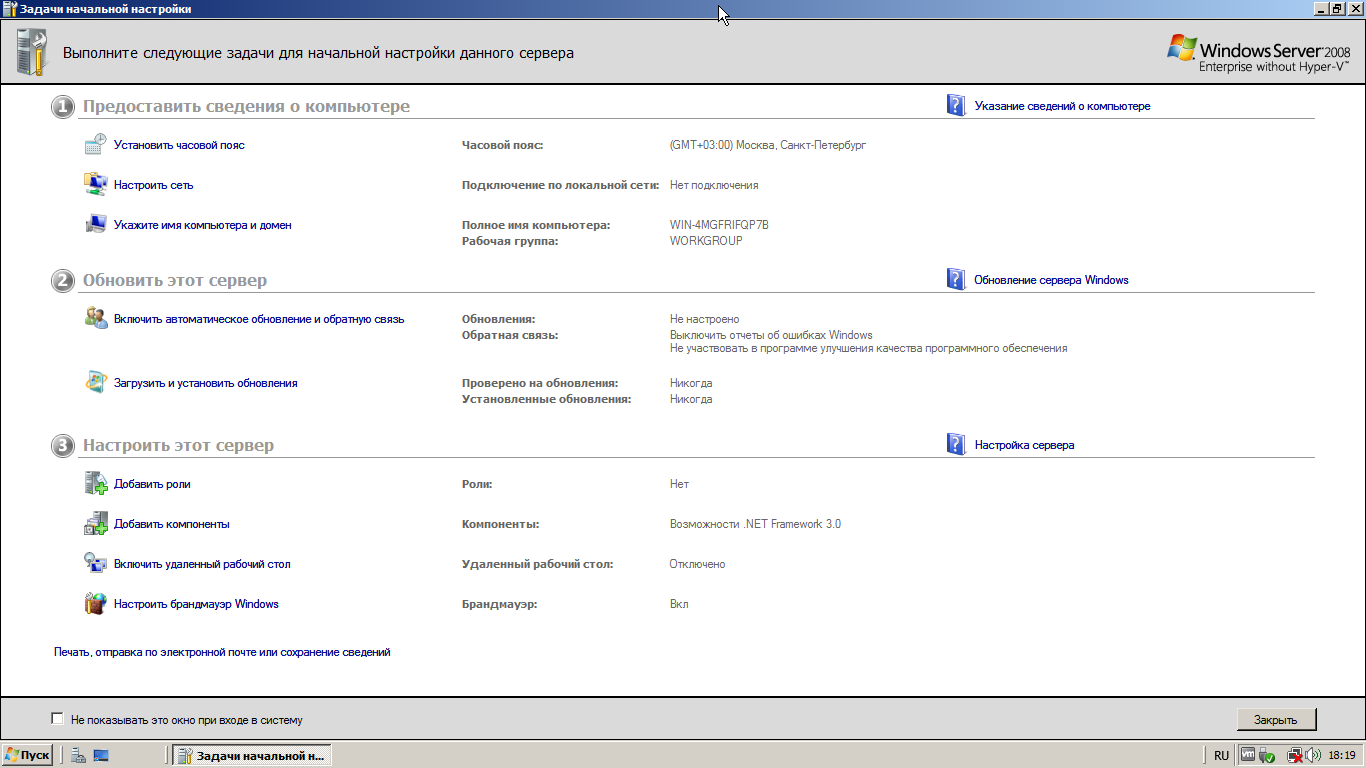1366x768 pixels.
Task: Click the Задачи начальной настройки taskbar button
Action: tap(251, 756)
